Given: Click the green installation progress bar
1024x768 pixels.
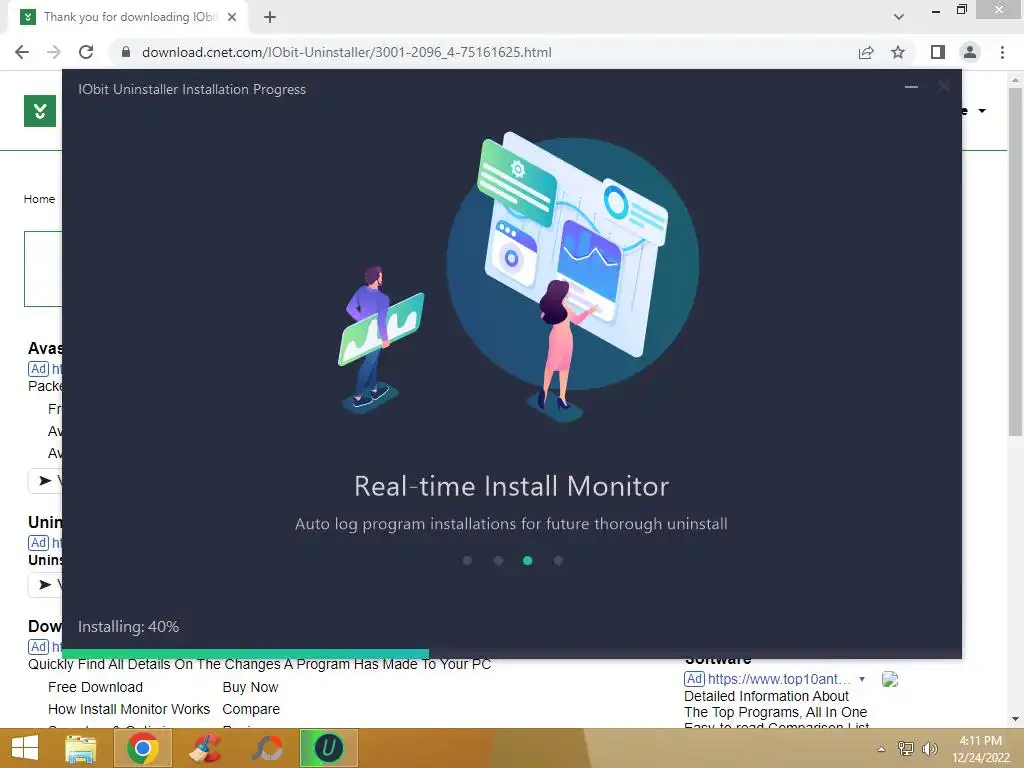Looking at the screenshot, I should [246, 654].
